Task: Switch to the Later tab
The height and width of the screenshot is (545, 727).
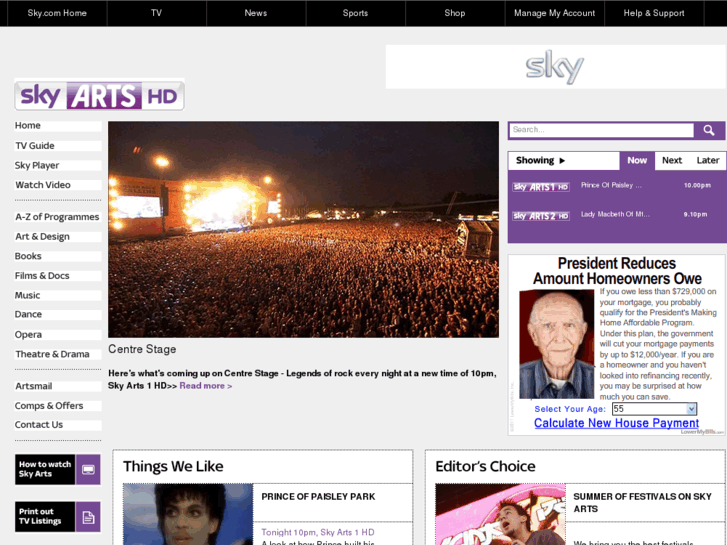Action: click(x=708, y=160)
